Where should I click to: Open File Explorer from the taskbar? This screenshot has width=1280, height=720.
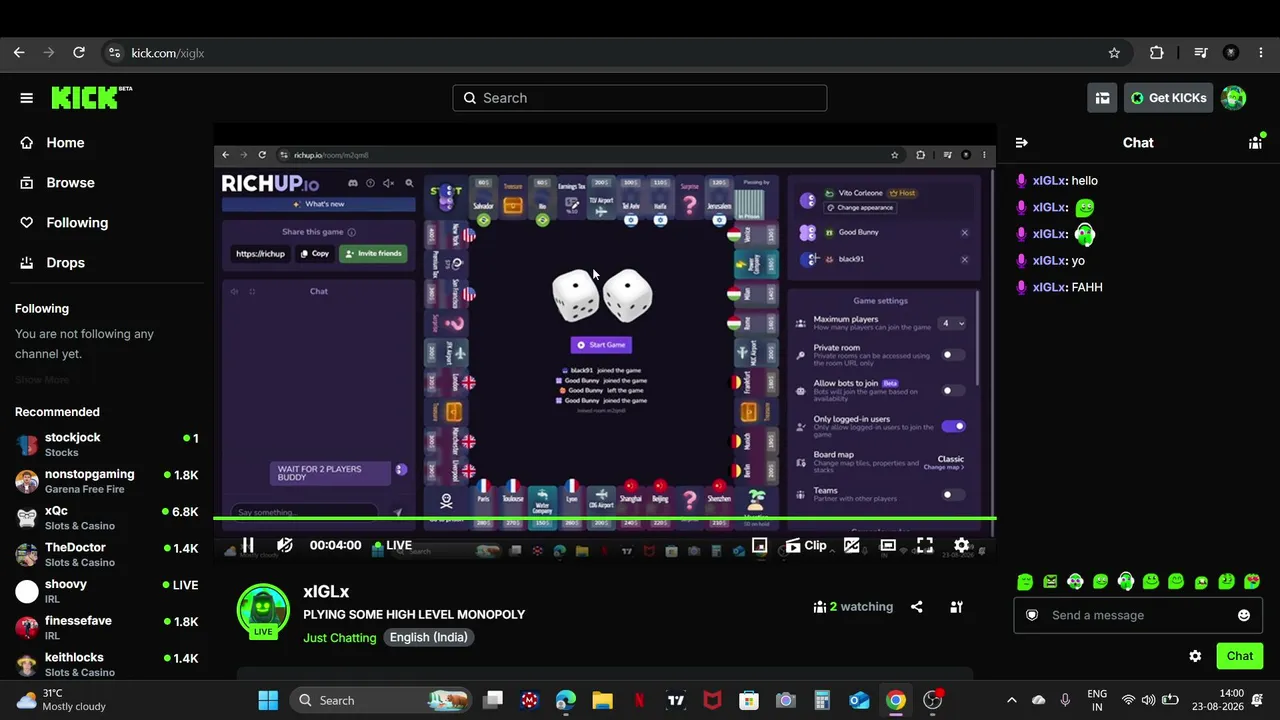(602, 700)
